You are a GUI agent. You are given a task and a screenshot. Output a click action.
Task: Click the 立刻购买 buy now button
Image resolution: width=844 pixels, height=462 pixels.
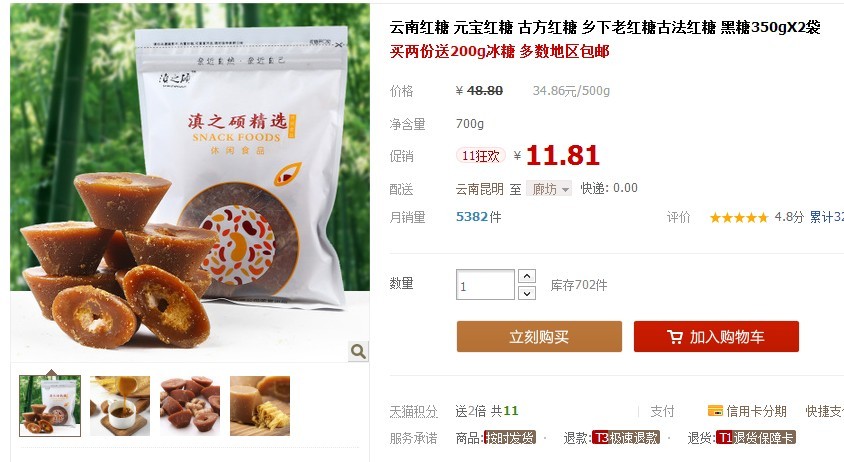click(539, 337)
